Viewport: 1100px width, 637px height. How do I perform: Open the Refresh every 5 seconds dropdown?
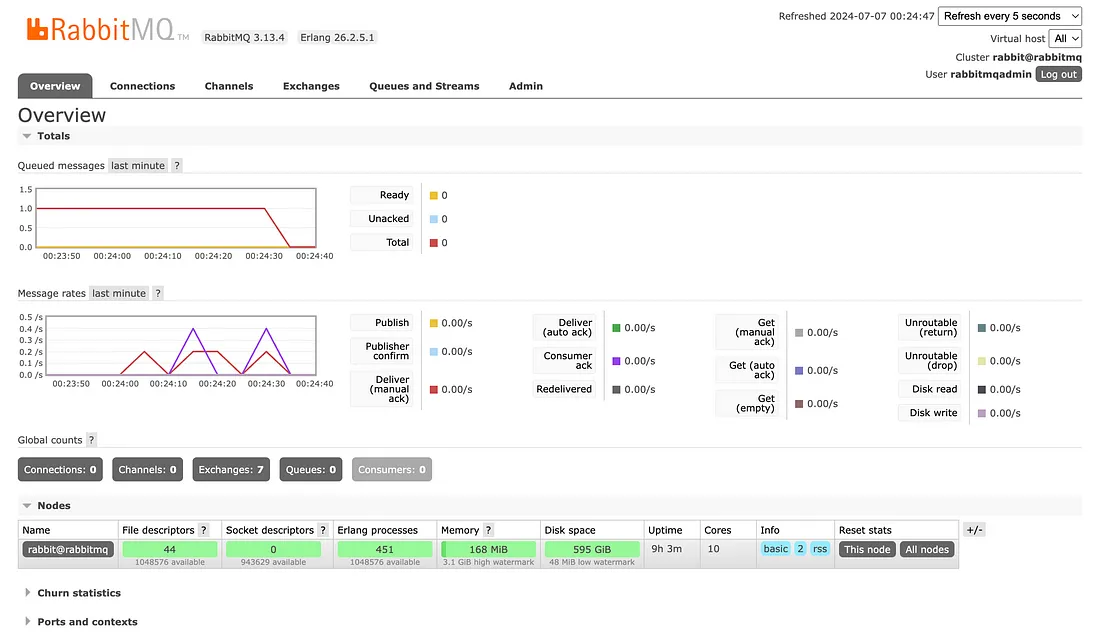click(x=1010, y=16)
